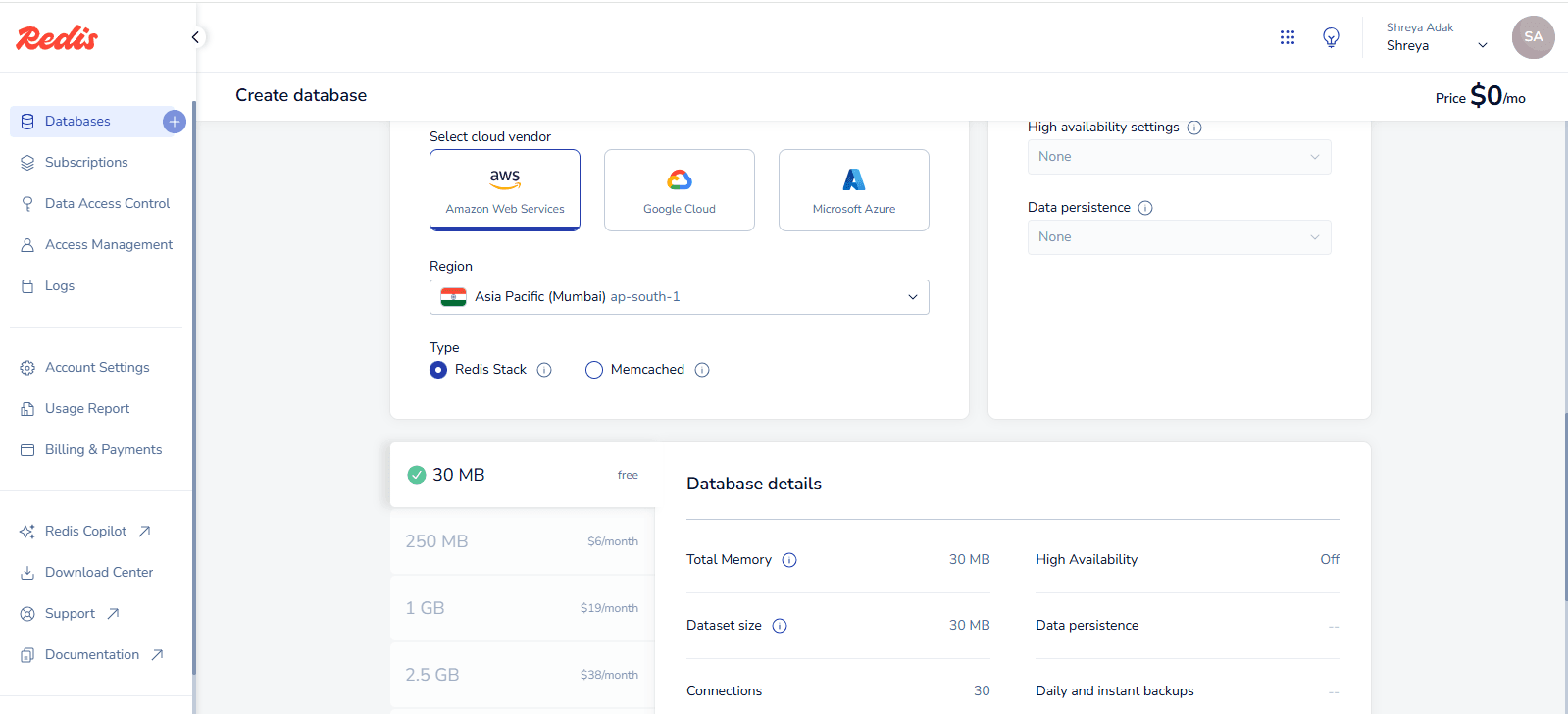Click the Create database page title
Image resolution: width=1568 pixels, height=714 pixels.
[301, 96]
